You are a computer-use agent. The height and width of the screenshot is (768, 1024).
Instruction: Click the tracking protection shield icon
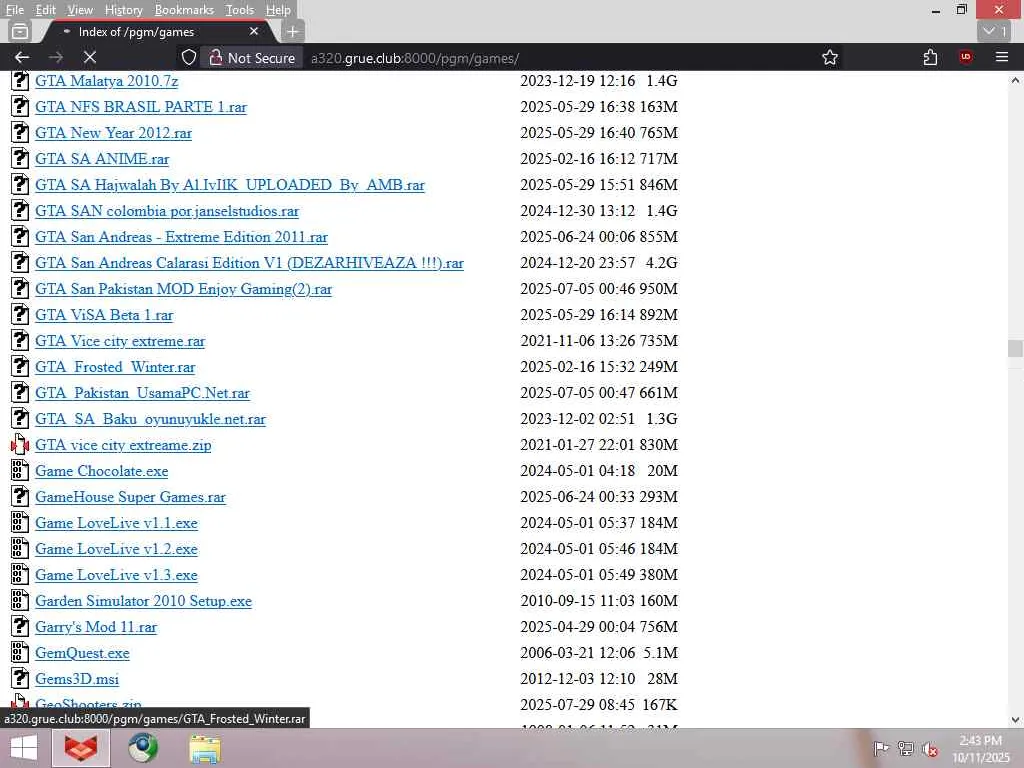click(x=189, y=57)
